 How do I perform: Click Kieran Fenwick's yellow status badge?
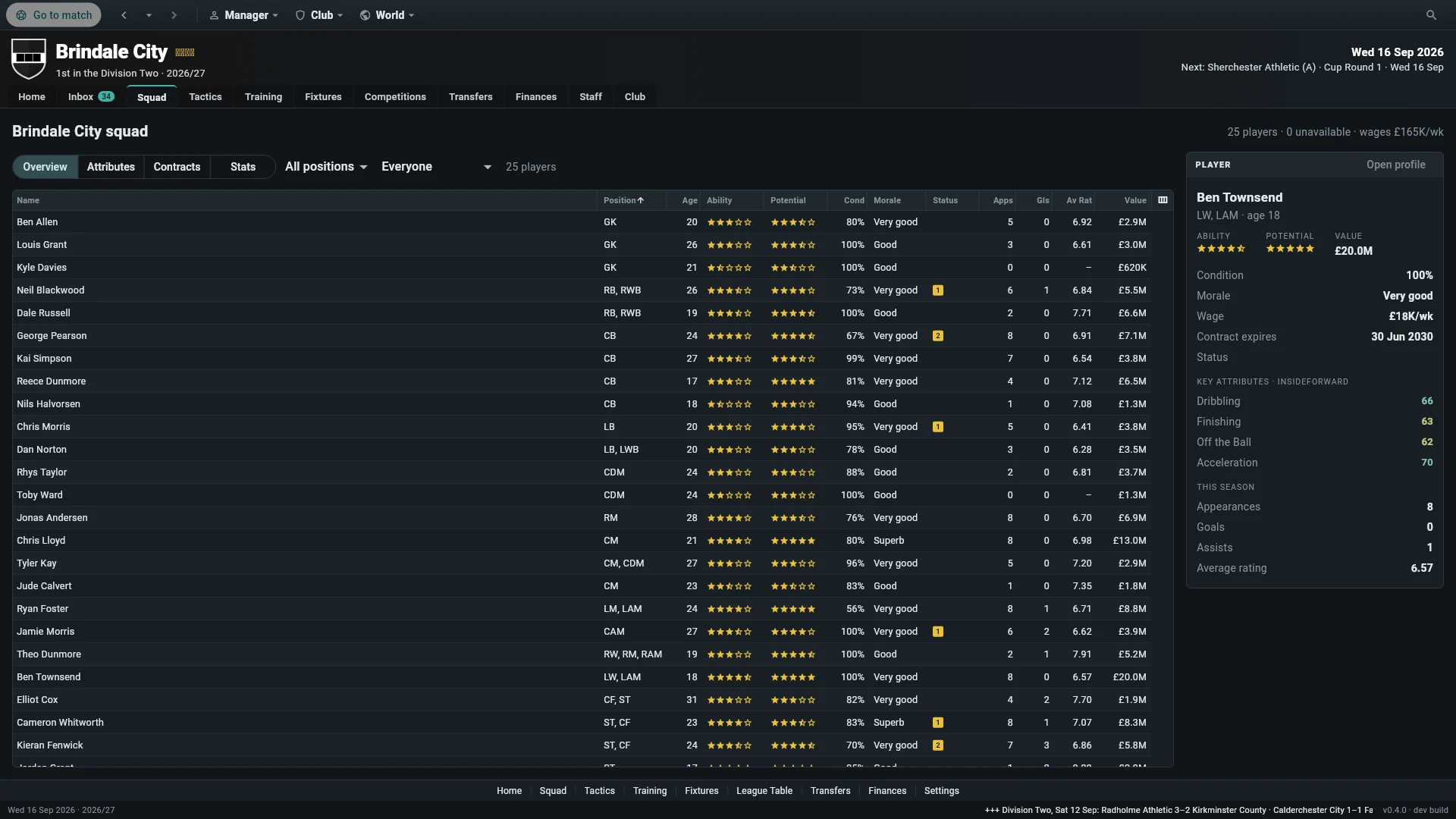tap(938, 745)
